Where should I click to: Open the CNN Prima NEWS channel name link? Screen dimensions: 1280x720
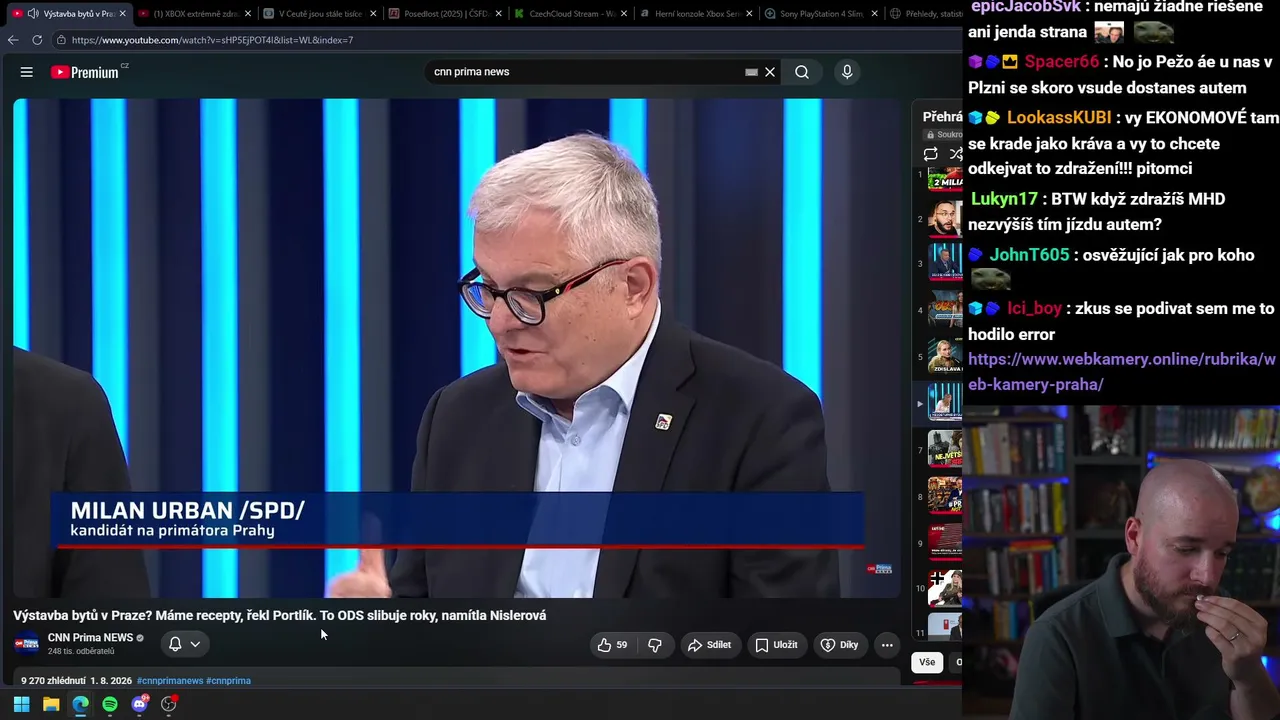pyautogui.click(x=90, y=638)
